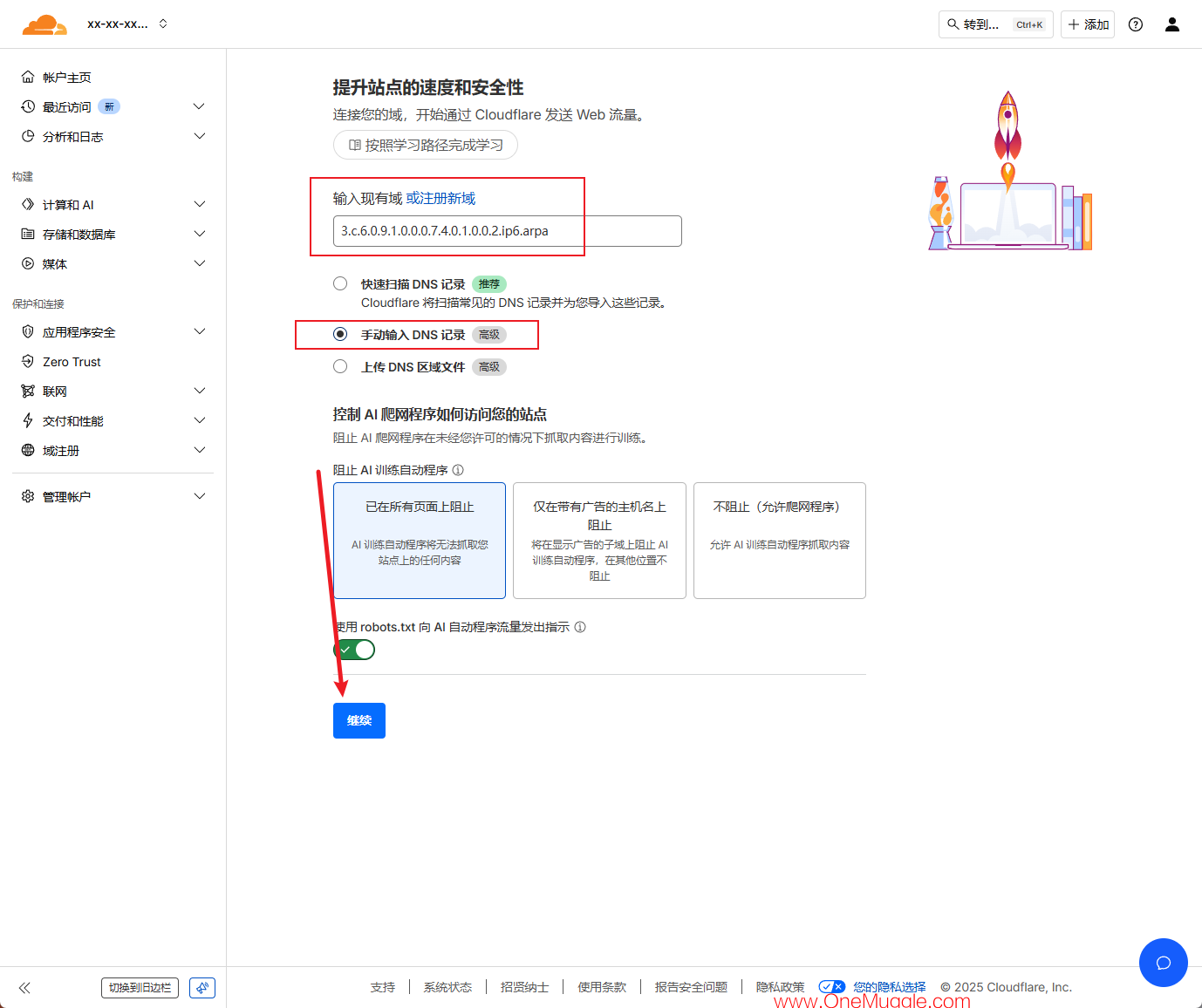
Task: Click the theme icon button beside 切换到旧边栏
Action: tap(202, 988)
